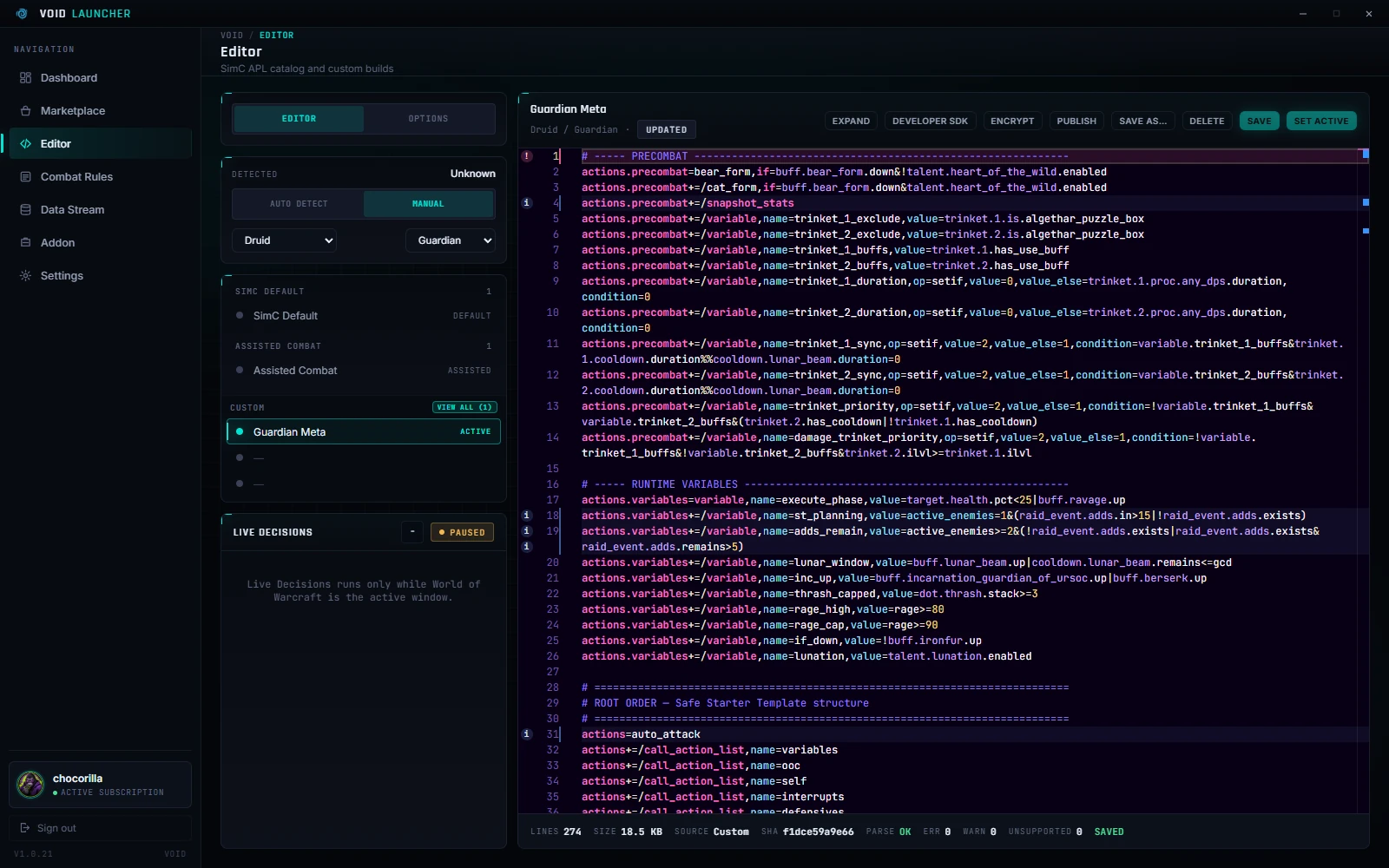Click the RUNTIME VARIABLES comment line
The image size is (1389, 868).
click(825, 484)
